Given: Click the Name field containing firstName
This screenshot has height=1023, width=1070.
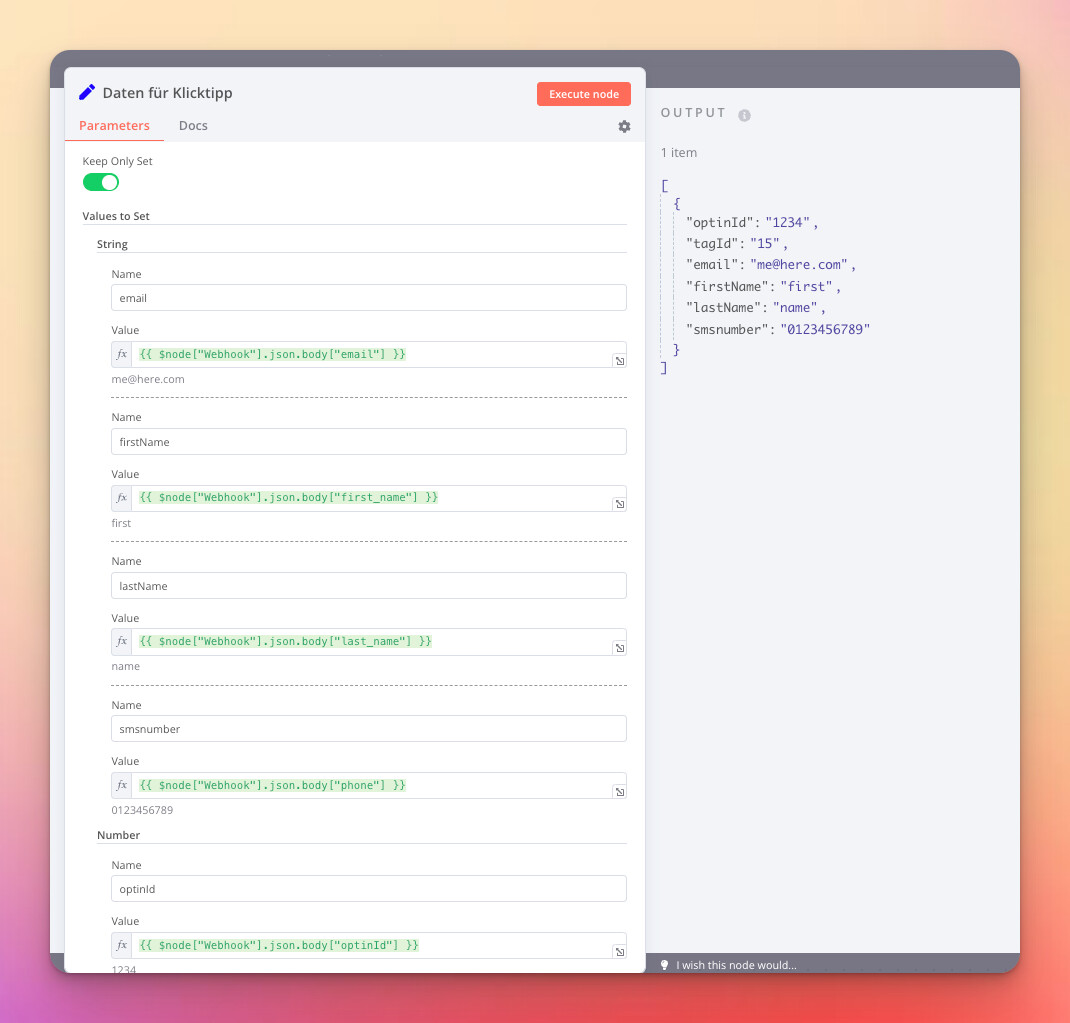Looking at the screenshot, I should click(368, 442).
